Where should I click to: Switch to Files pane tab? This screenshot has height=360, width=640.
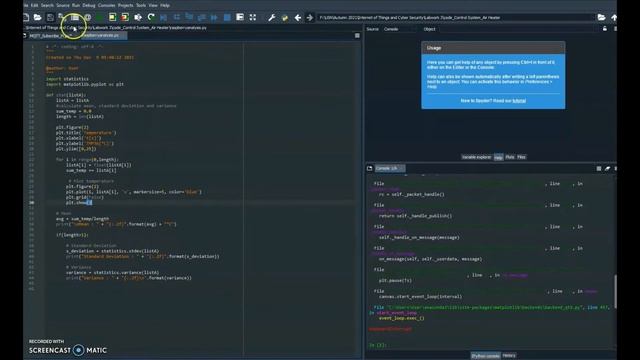[x=522, y=157]
